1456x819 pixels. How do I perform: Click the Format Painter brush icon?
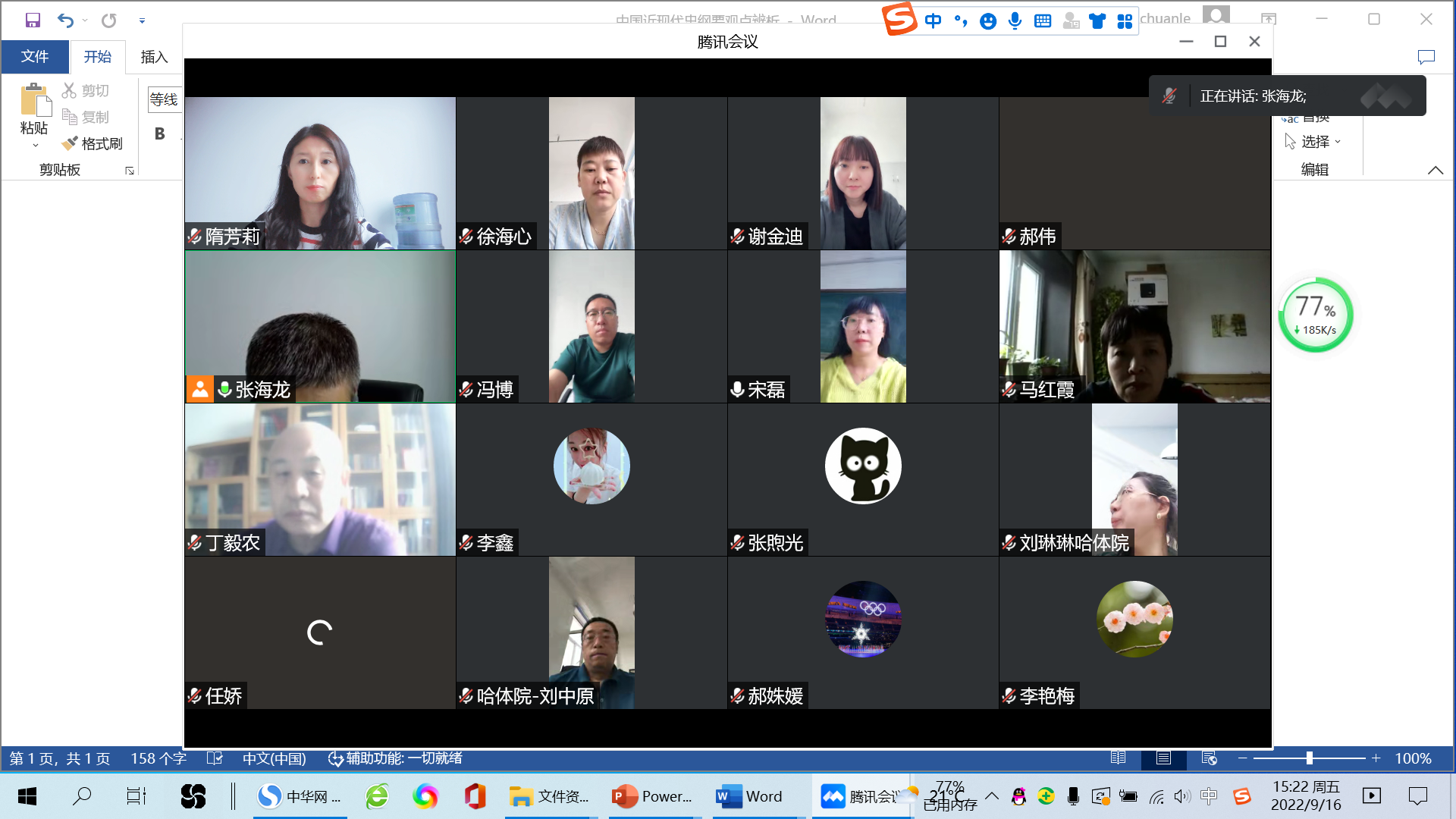click(x=70, y=143)
